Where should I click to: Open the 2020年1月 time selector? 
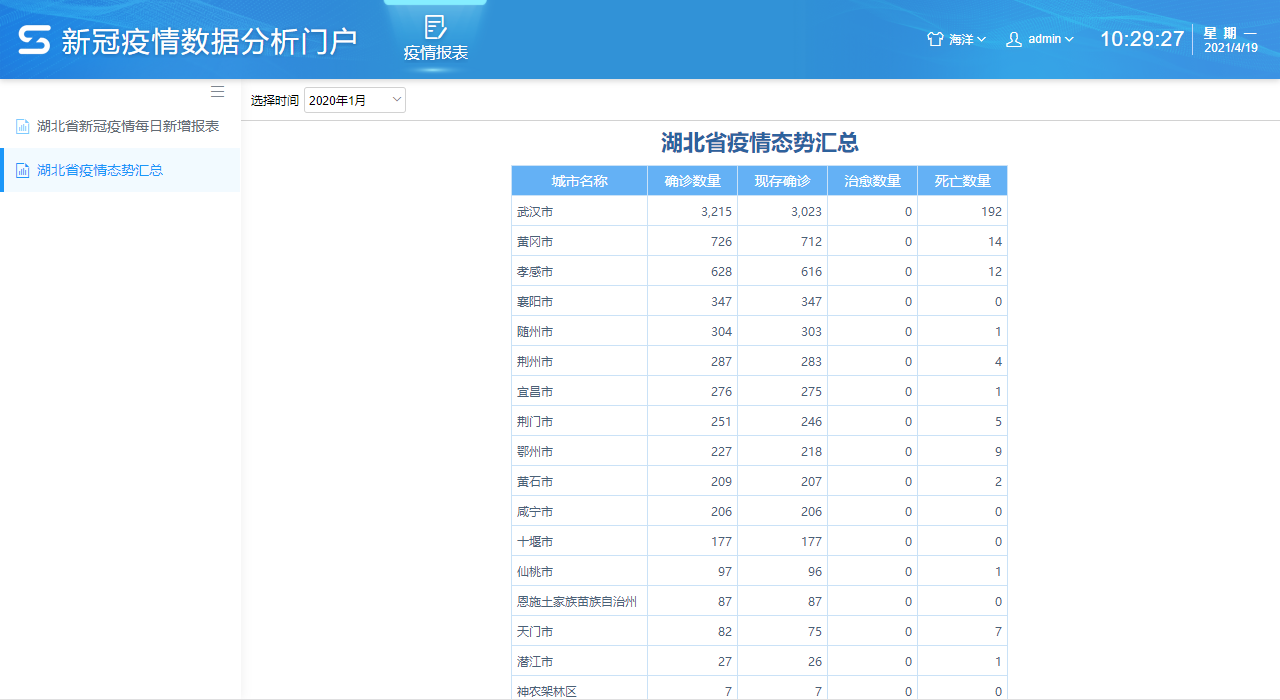click(x=355, y=100)
